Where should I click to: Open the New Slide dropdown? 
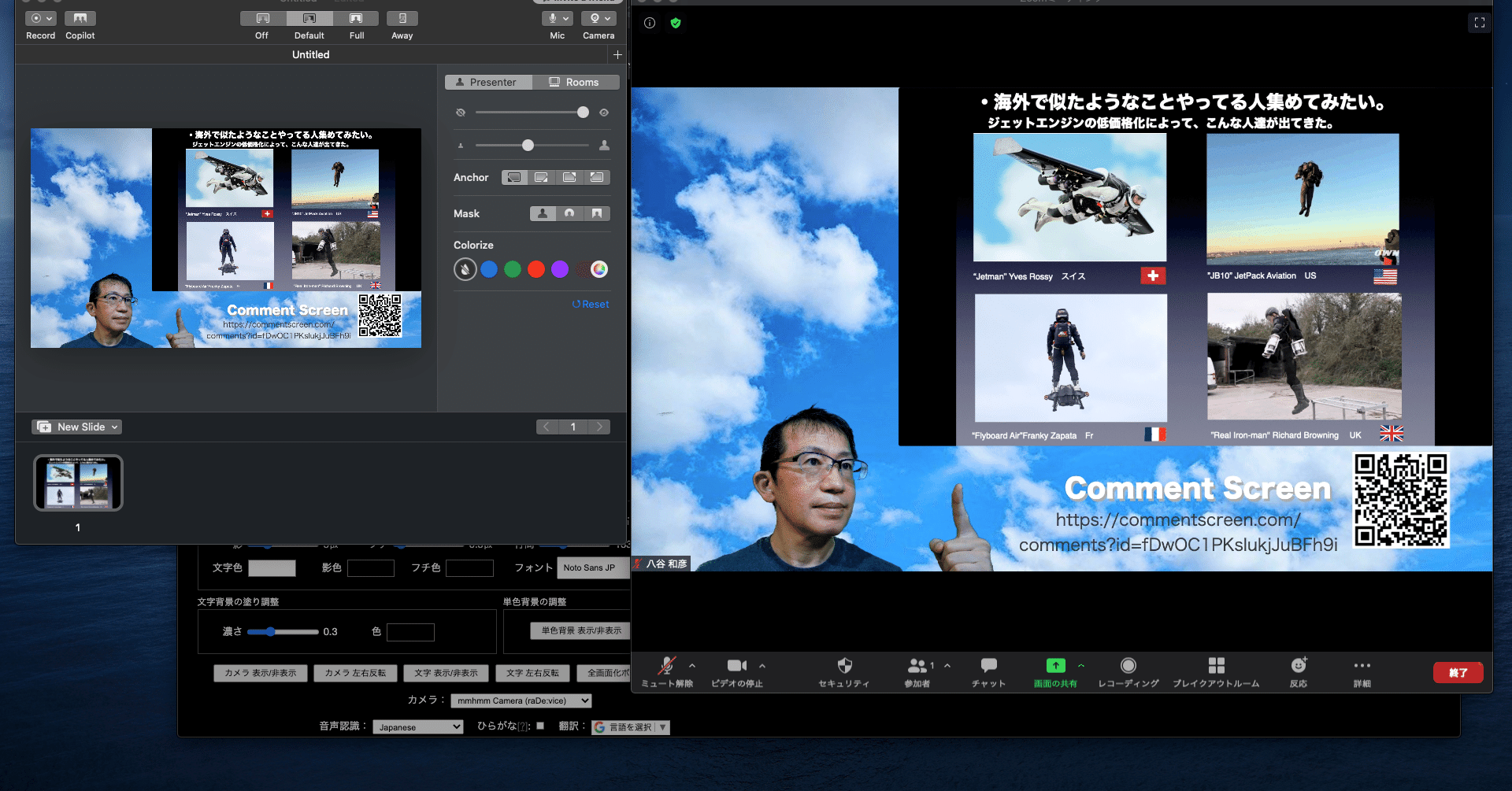click(77, 427)
